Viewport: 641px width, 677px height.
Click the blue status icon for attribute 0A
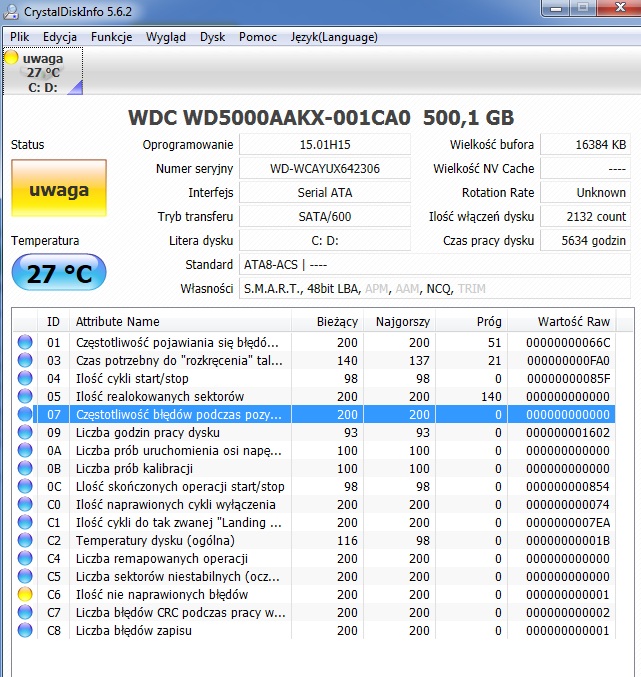click(25, 450)
